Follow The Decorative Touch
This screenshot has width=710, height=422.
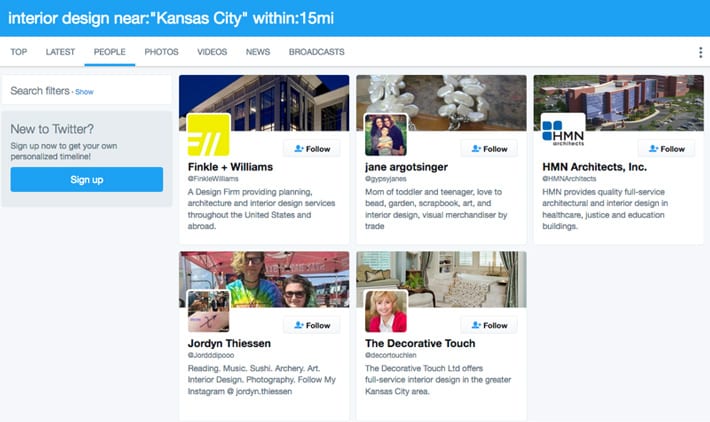point(489,325)
